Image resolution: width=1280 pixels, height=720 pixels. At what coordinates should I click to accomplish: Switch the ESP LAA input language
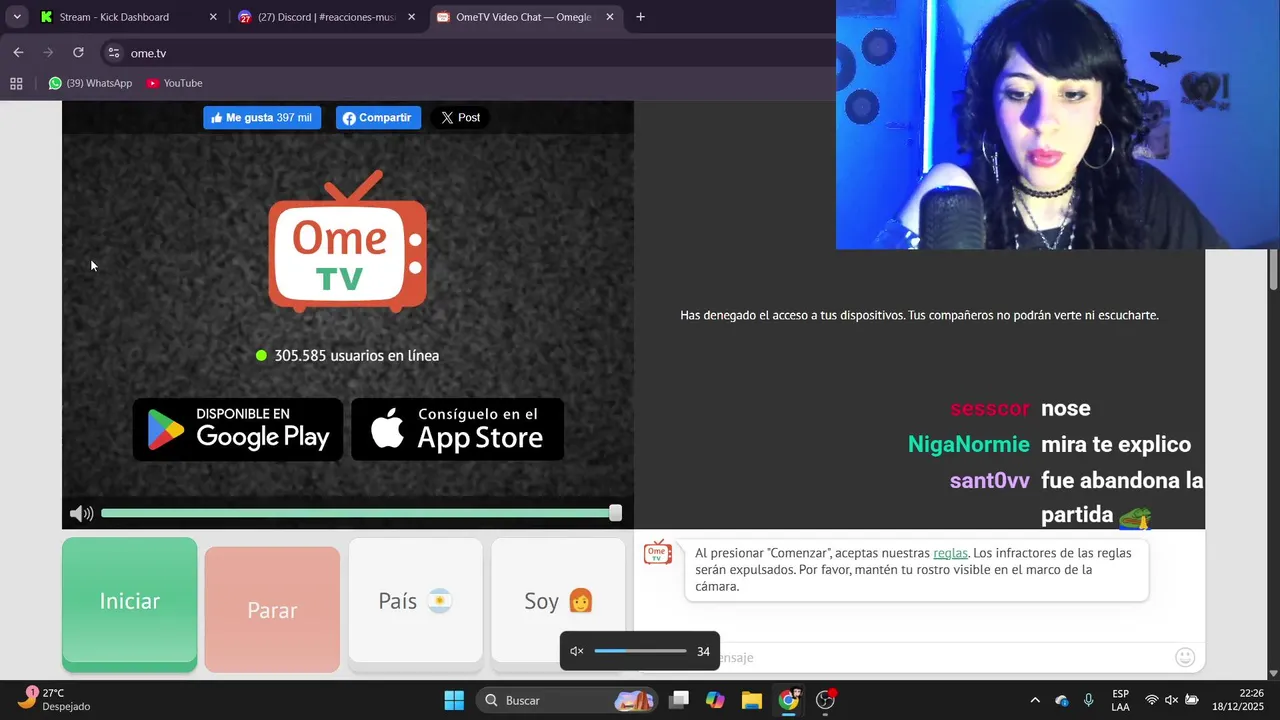click(x=1121, y=700)
